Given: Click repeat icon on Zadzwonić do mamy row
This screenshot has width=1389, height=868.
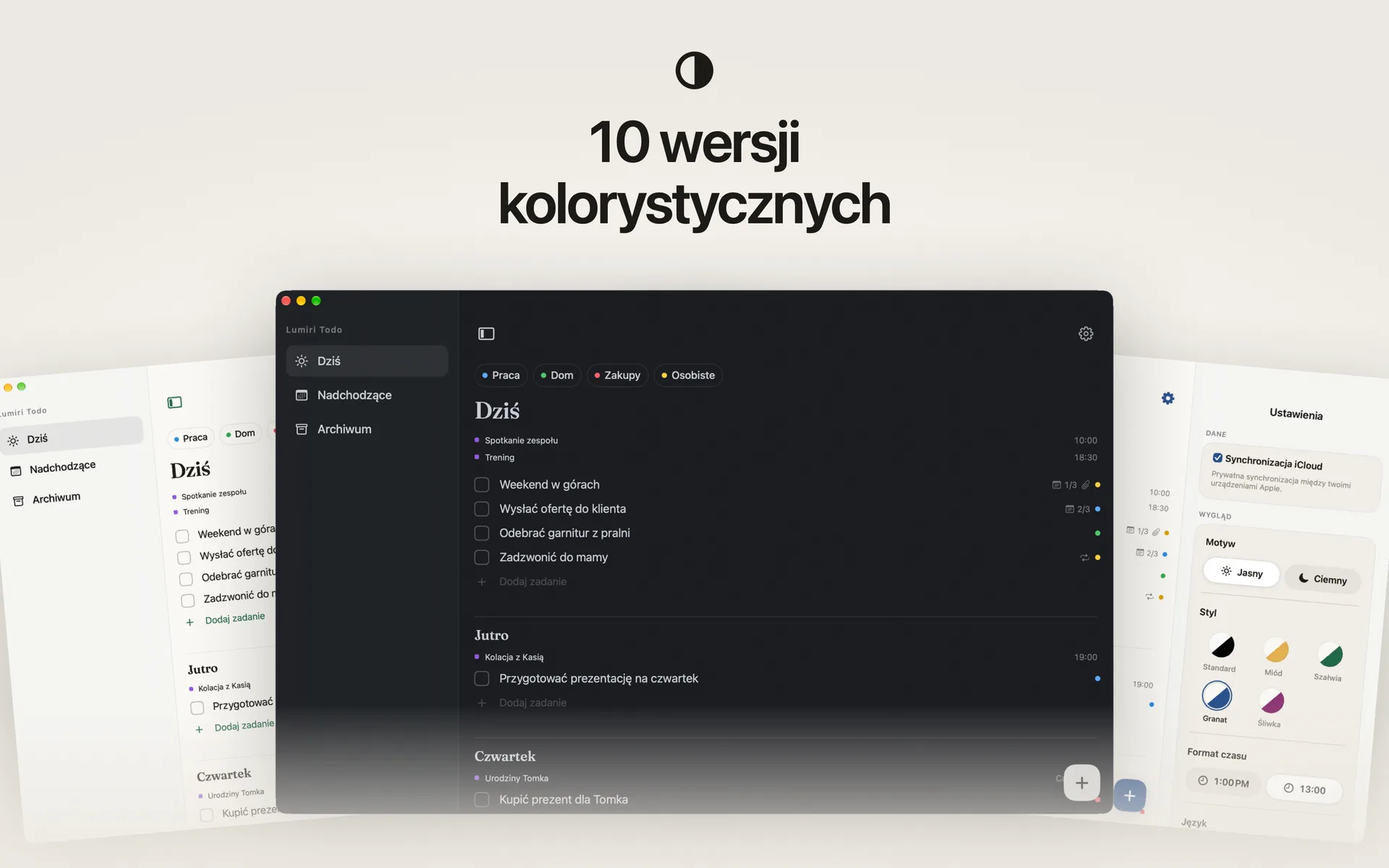Looking at the screenshot, I should point(1084,558).
